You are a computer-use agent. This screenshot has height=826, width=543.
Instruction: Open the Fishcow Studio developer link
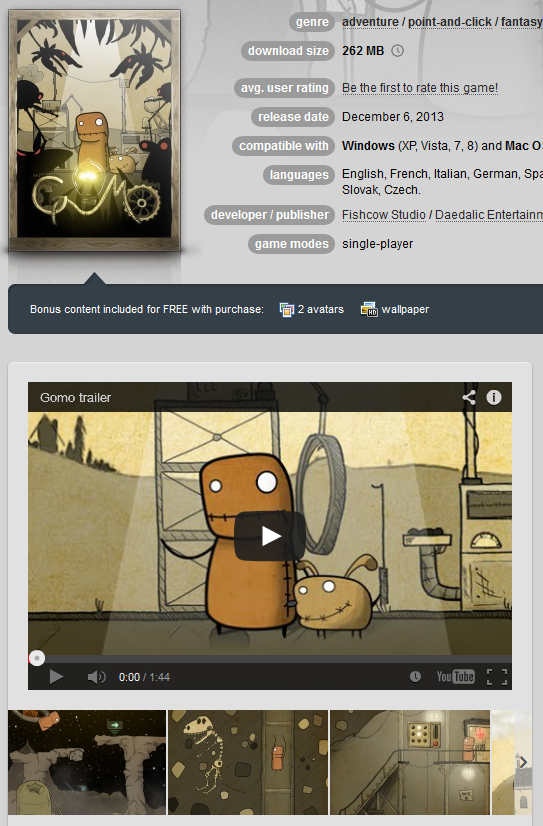coord(383,215)
